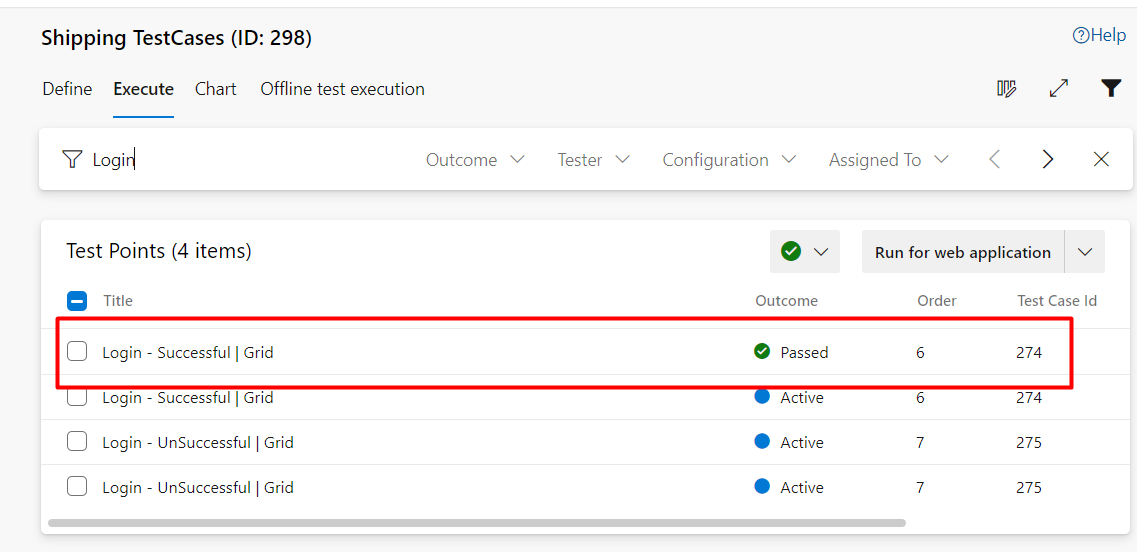
Task: Open the column options icon
Action: click(x=1006, y=89)
